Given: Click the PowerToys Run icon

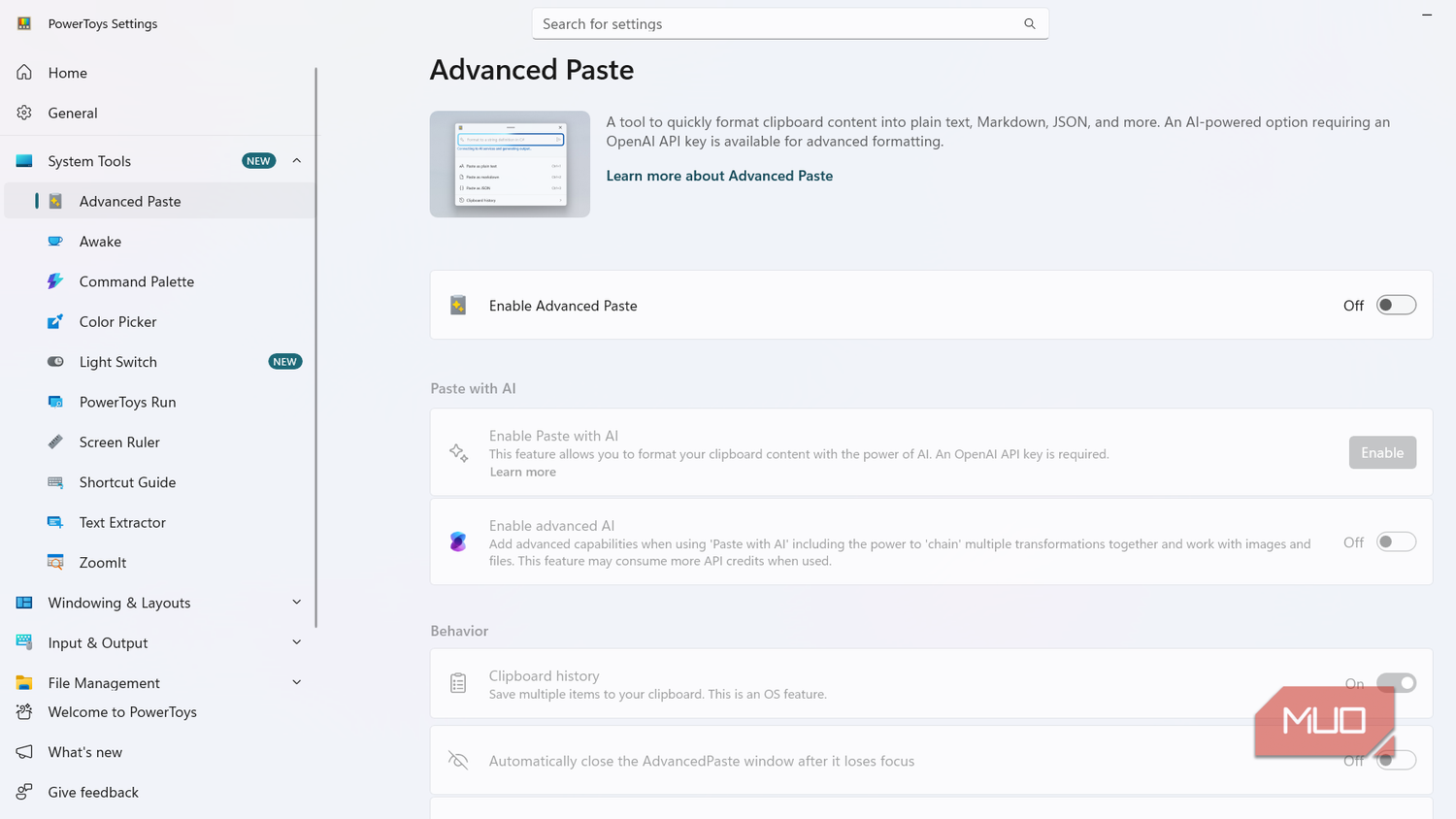Looking at the screenshot, I should 55,402.
